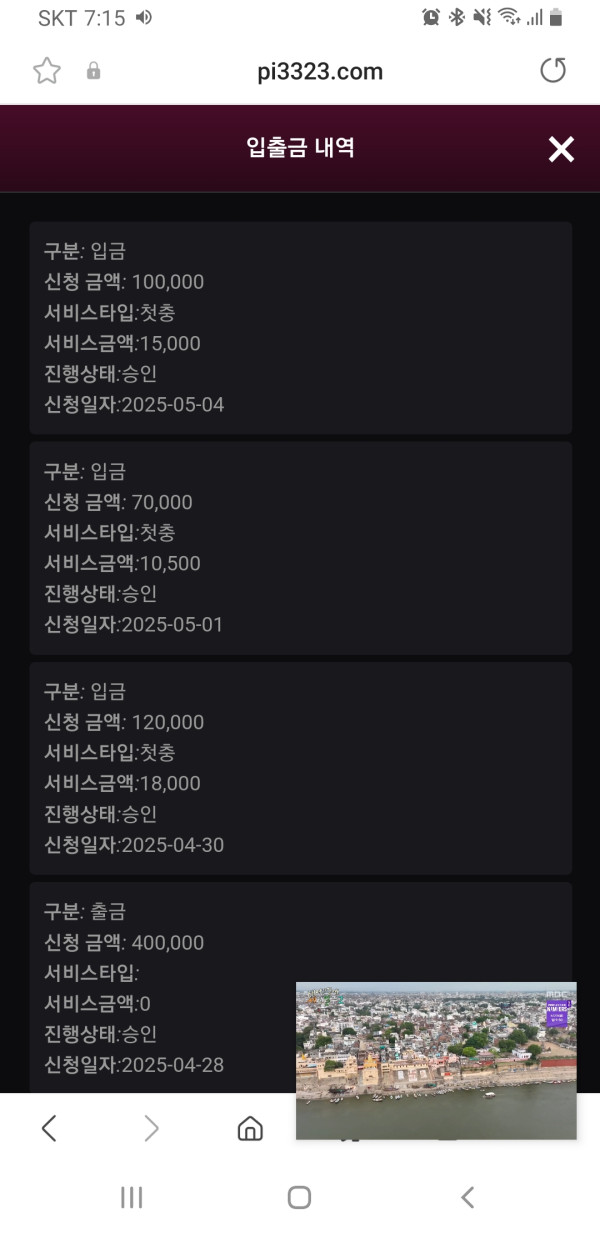Close the 입출금 내역 panel
This screenshot has width=600, height=1233.
pyautogui.click(x=561, y=149)
